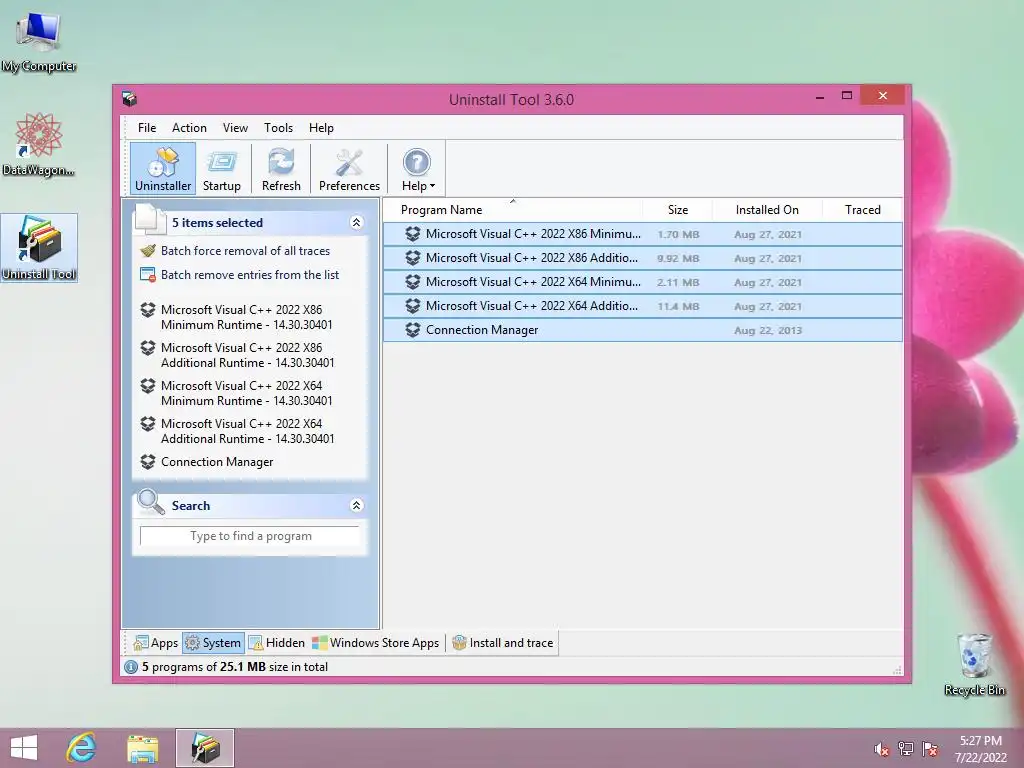Switch to the Startup toolbar section
The image size is (1024, 768).
coord(221,169)
